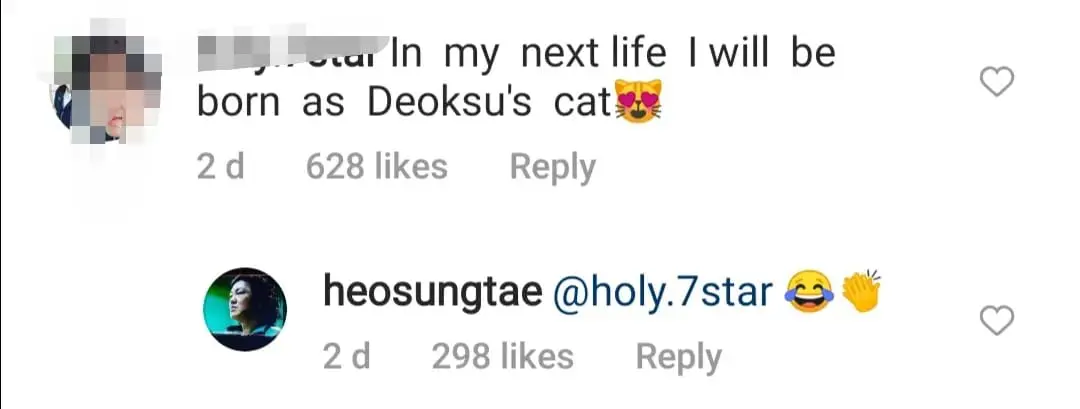This screenshot has width=1080, height=409.
Task: Tap the heart on heosungtae's reply
Action: (995, 320)
